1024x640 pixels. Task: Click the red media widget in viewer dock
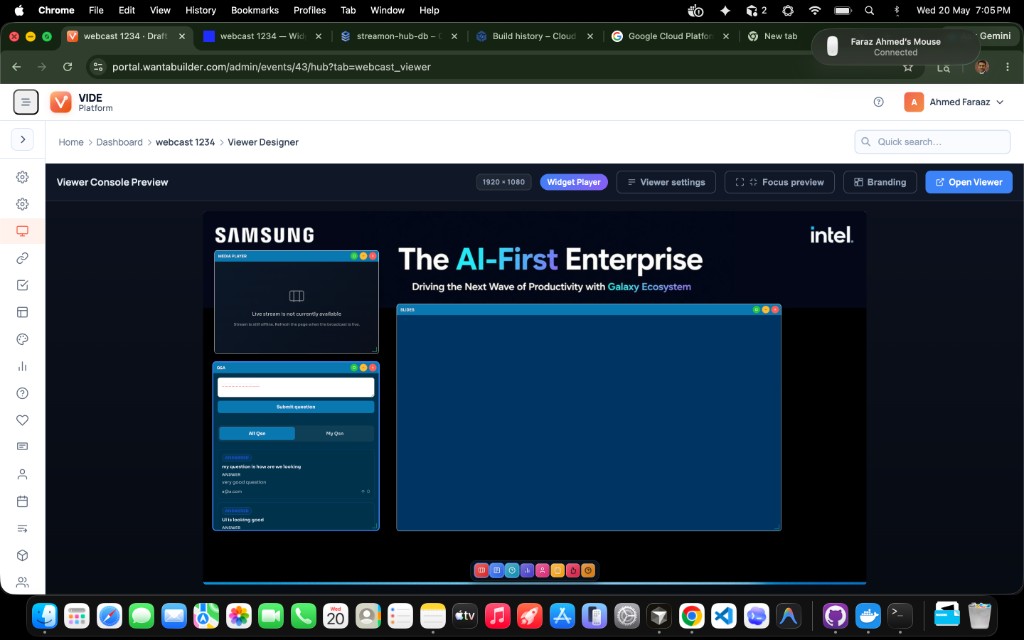[481, 570]
